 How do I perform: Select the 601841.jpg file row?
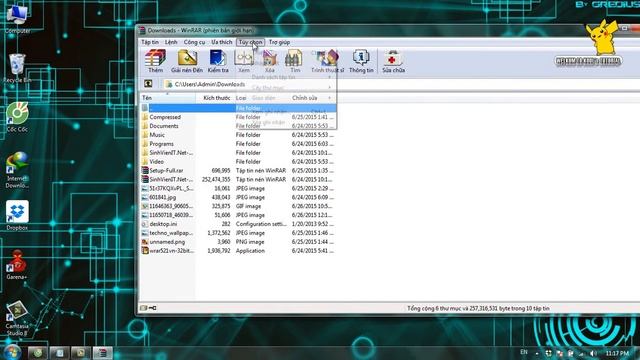[238, 197]
